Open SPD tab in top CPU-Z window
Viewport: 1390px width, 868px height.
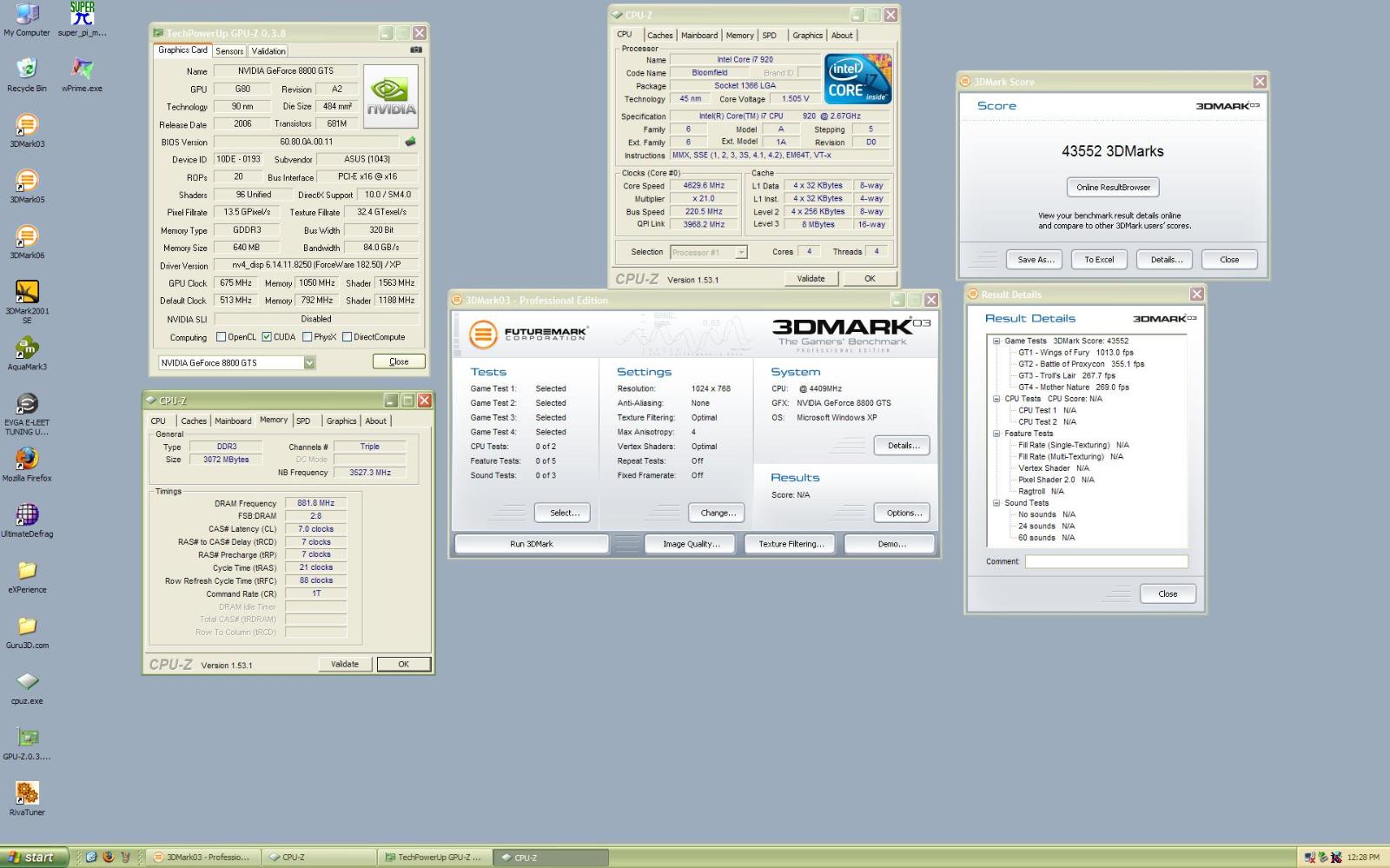(770, 36)
